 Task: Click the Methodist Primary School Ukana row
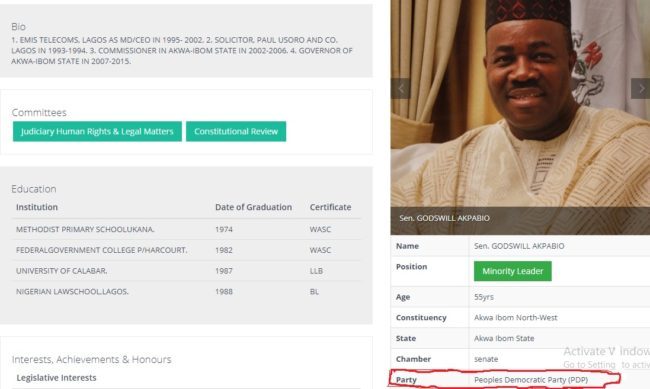[x=187, y=229]
